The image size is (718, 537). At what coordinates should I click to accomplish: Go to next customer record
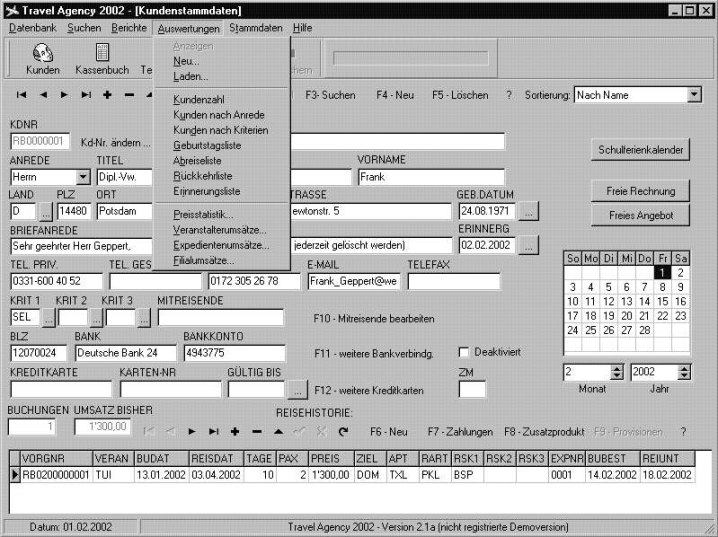click(x=64, y=95)
